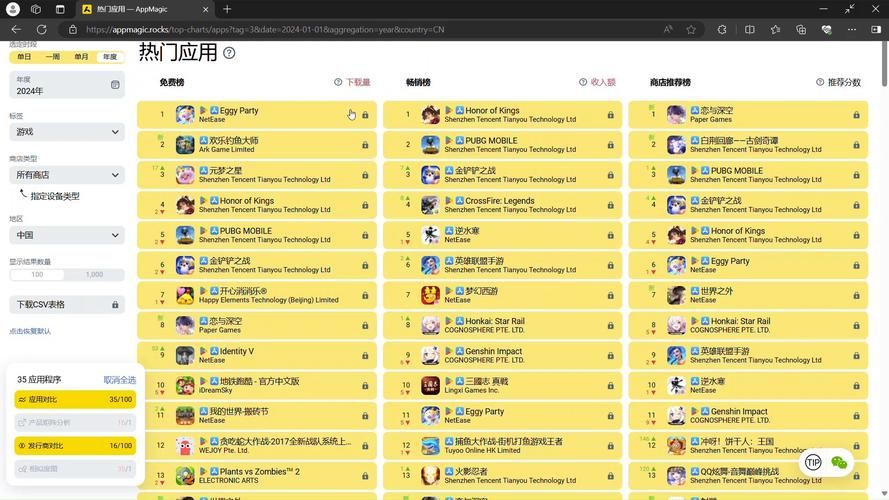
Task: Click 取消全选 link
Action: pos(120,380)
